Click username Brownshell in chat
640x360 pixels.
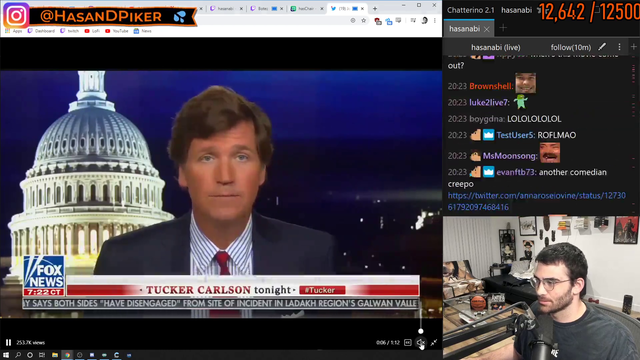[x=491, y=86]
